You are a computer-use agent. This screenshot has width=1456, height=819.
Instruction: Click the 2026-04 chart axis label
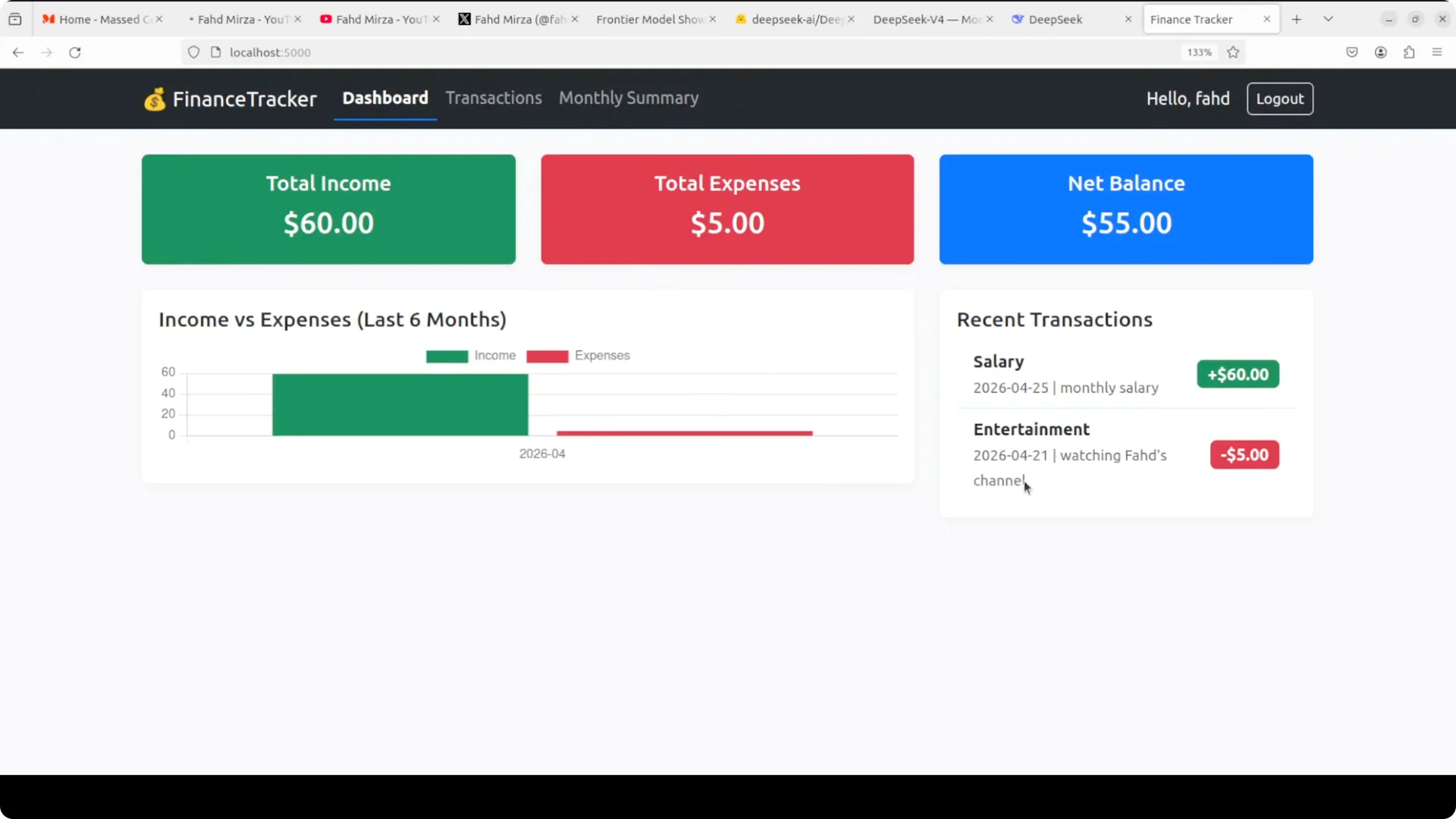[541, 453]
